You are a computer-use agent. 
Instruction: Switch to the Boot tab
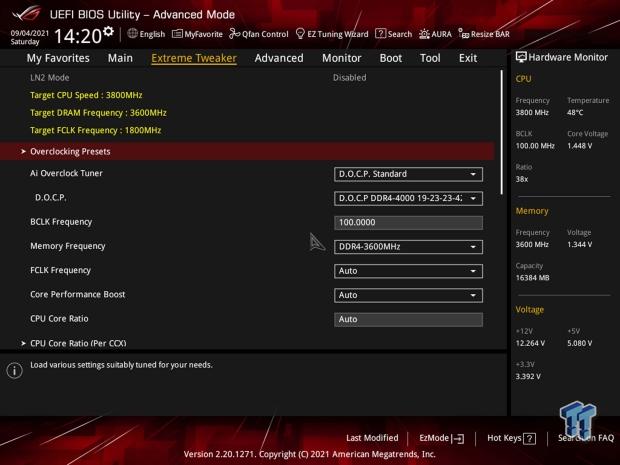391,58
